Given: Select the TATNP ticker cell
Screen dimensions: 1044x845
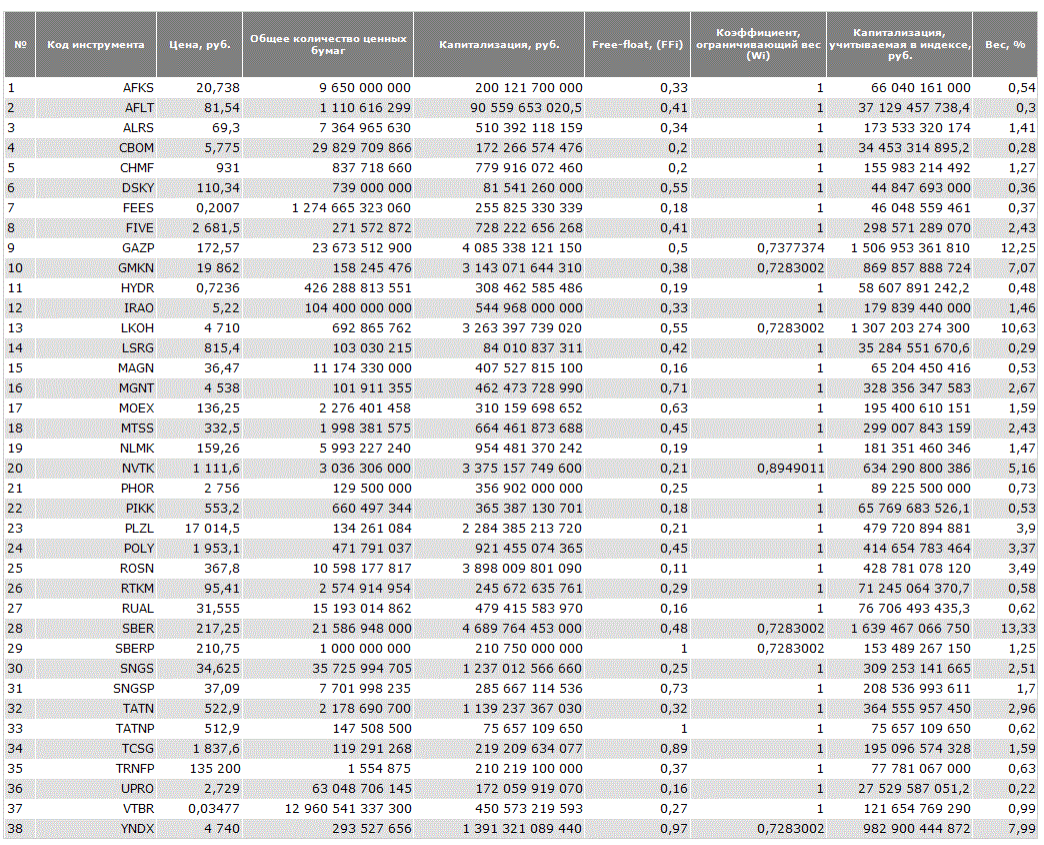Looking at the screenshot, I should tap(96, 728).
